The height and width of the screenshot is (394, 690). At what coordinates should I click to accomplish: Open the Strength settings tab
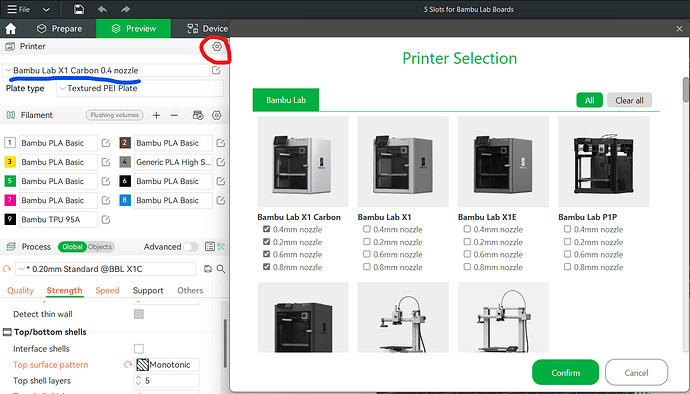64,291
